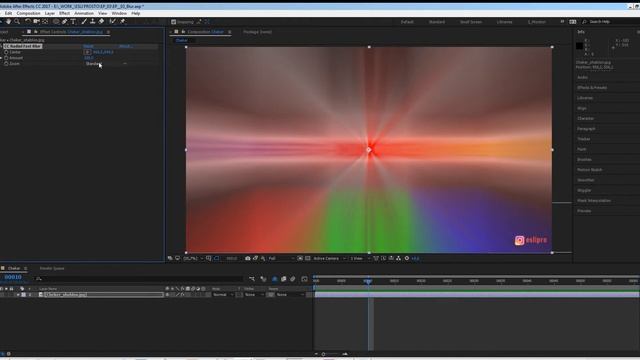Toggle the Snapping checkbox
The height and width of the screenshot is (360, 640).
tap(173, 22)
